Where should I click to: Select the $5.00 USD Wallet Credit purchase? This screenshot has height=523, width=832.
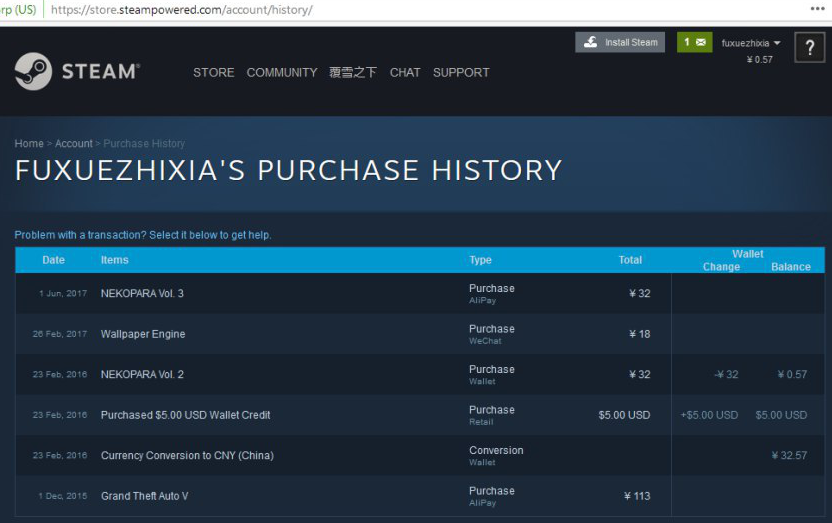[185, 415]
